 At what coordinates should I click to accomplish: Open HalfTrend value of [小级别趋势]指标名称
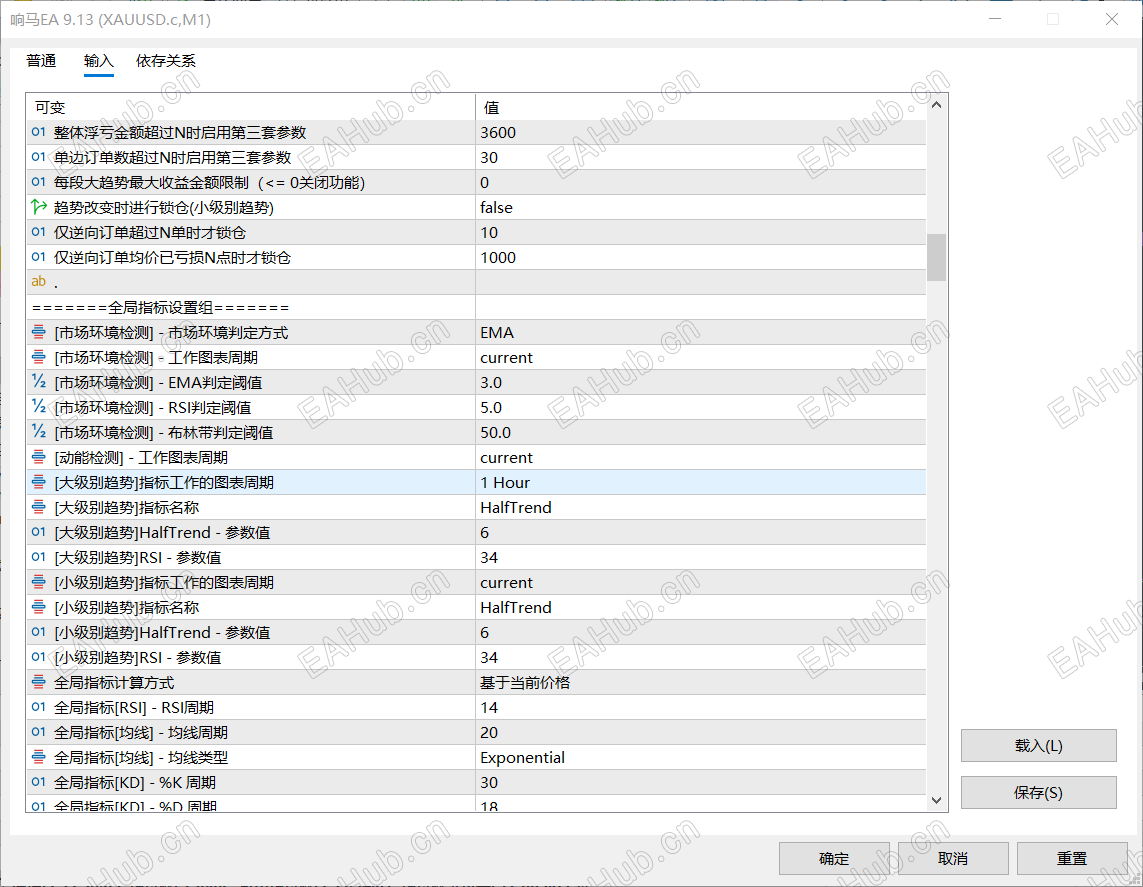[701, 606]
